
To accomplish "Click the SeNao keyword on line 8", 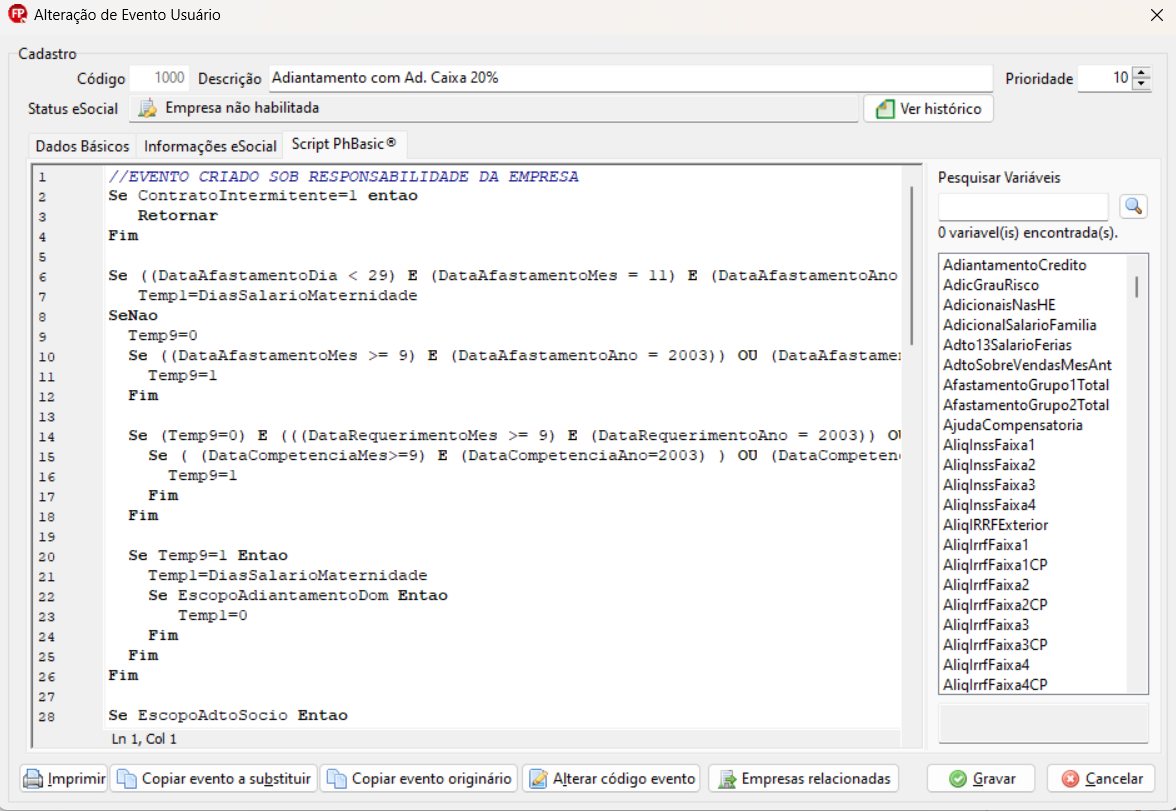I will click(x=133, y=316).
